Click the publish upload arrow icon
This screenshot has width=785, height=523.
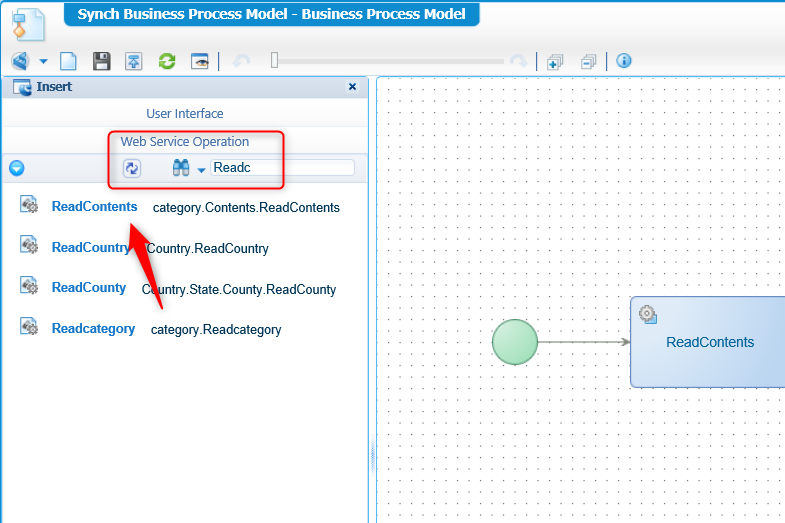click(x=134, y=61)
